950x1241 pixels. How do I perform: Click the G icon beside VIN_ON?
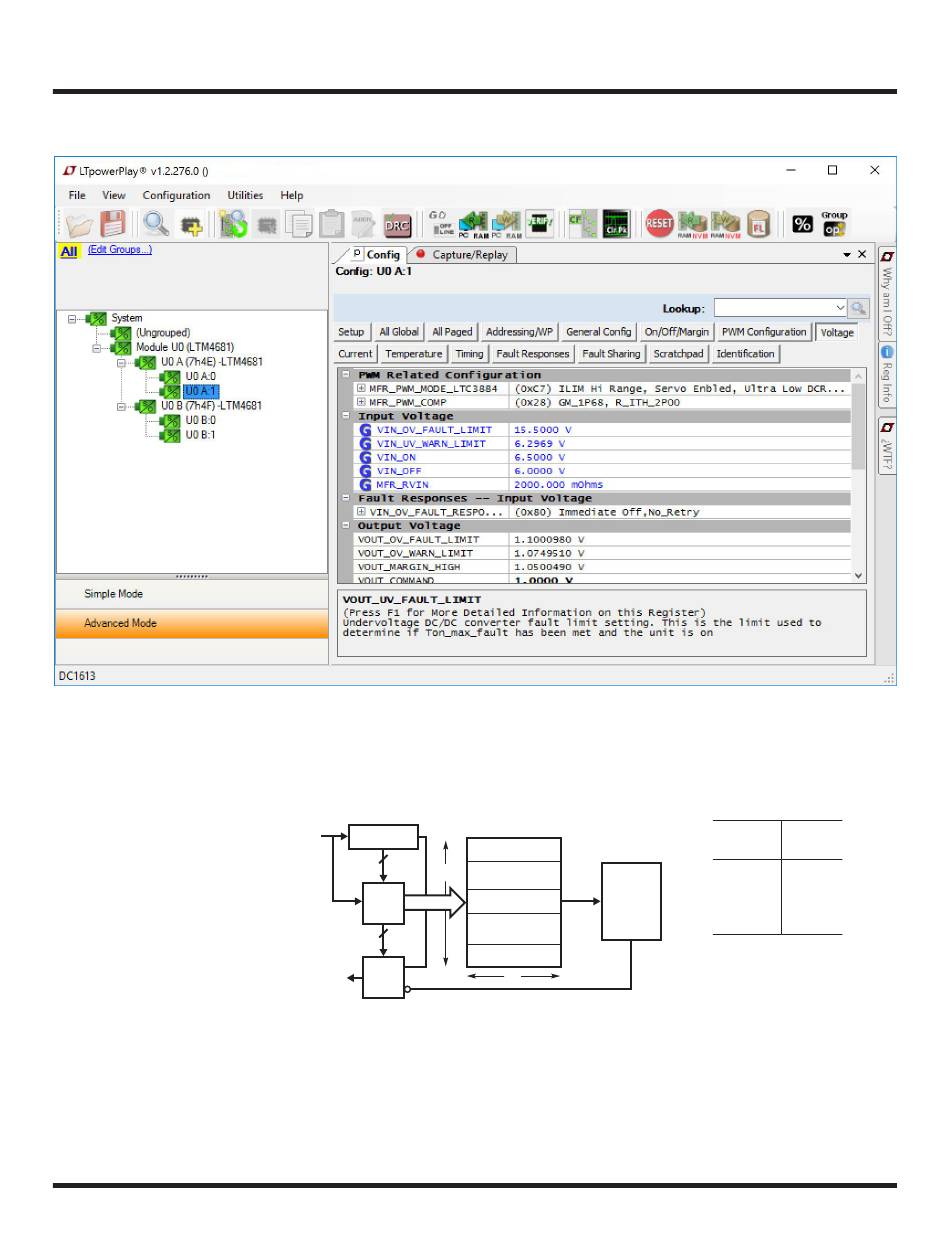point(366,457)
